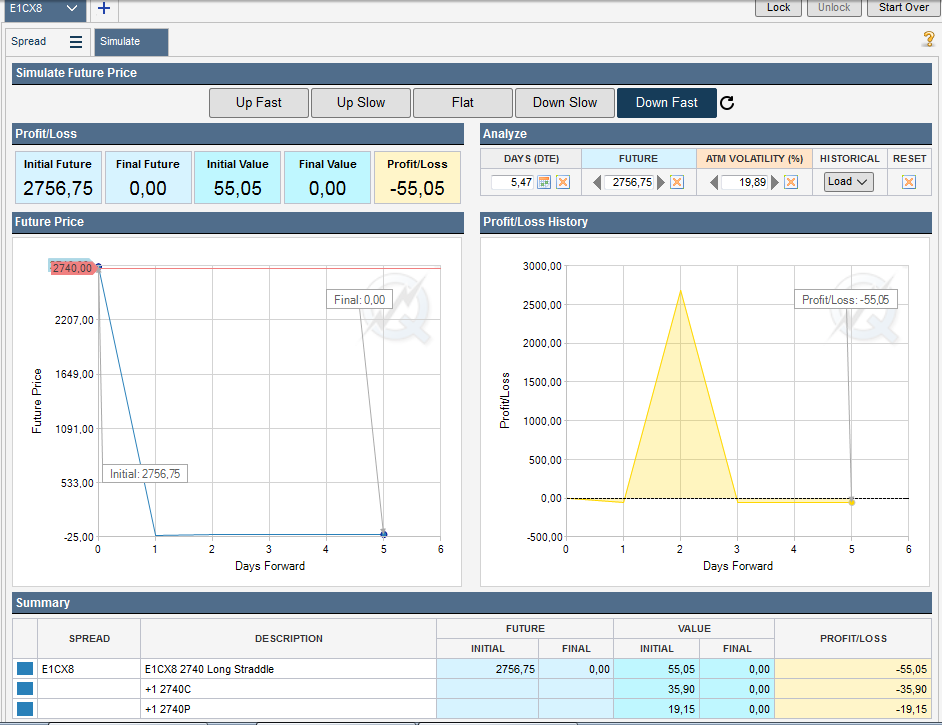This screenshot has width=942, height=725.
Task: Clear the Future value with X icon
Action: [x=677, y=182]
